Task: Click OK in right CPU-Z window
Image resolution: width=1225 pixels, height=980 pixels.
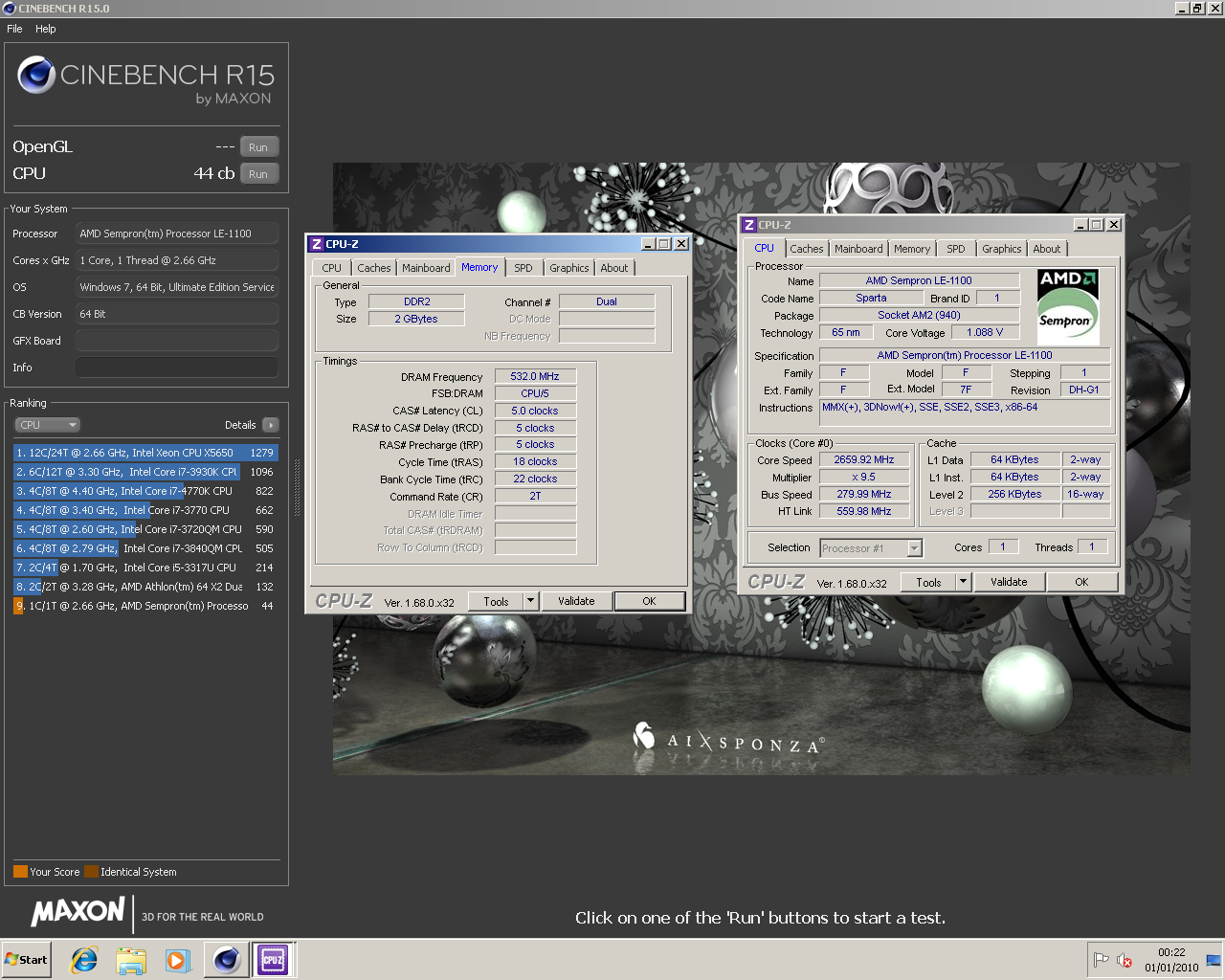Action: tap(1081, 582)
